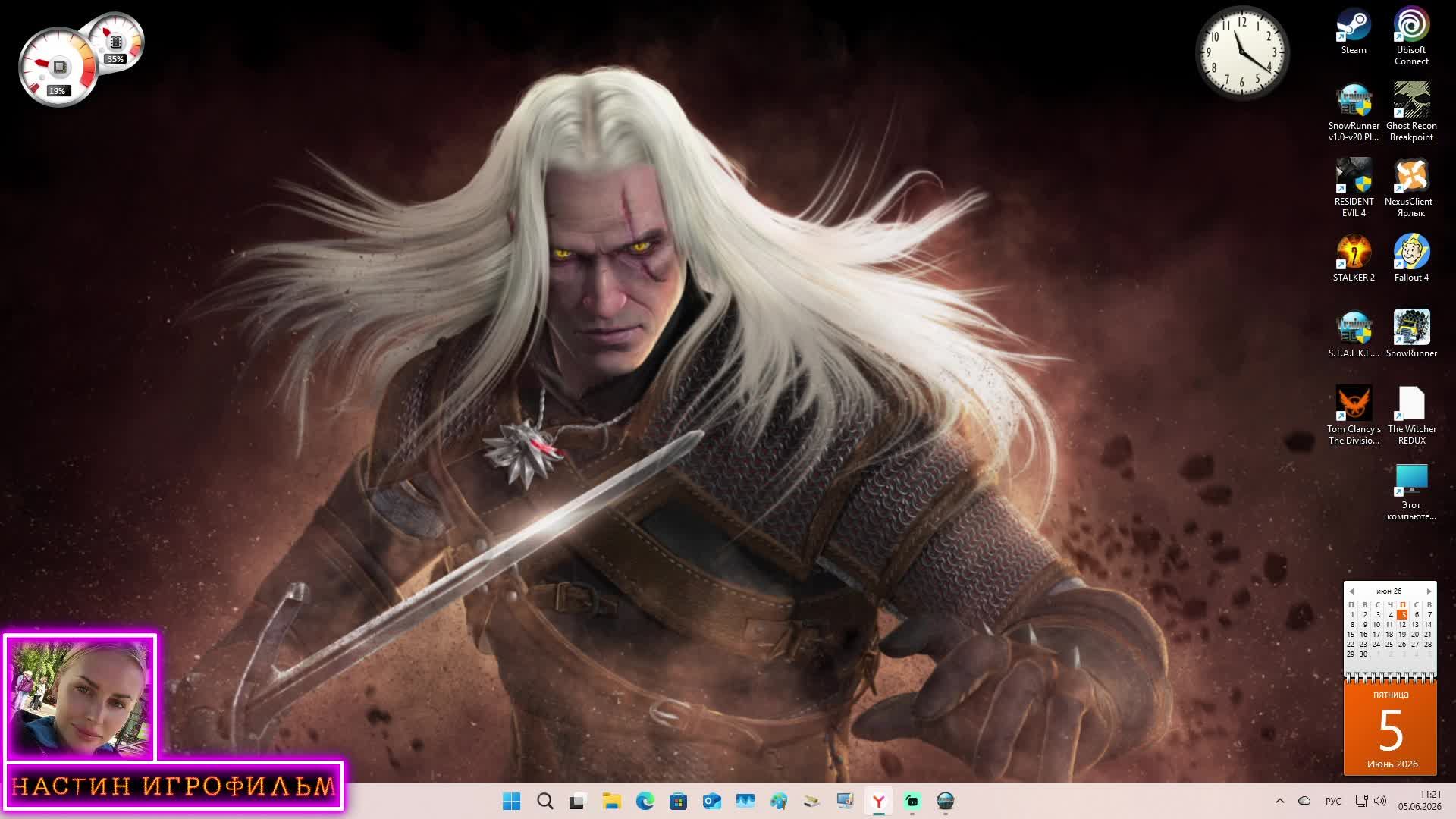
Task: Select the S.T.A.L.K.E... trainer icon
Action: [x=1354, y=334]
